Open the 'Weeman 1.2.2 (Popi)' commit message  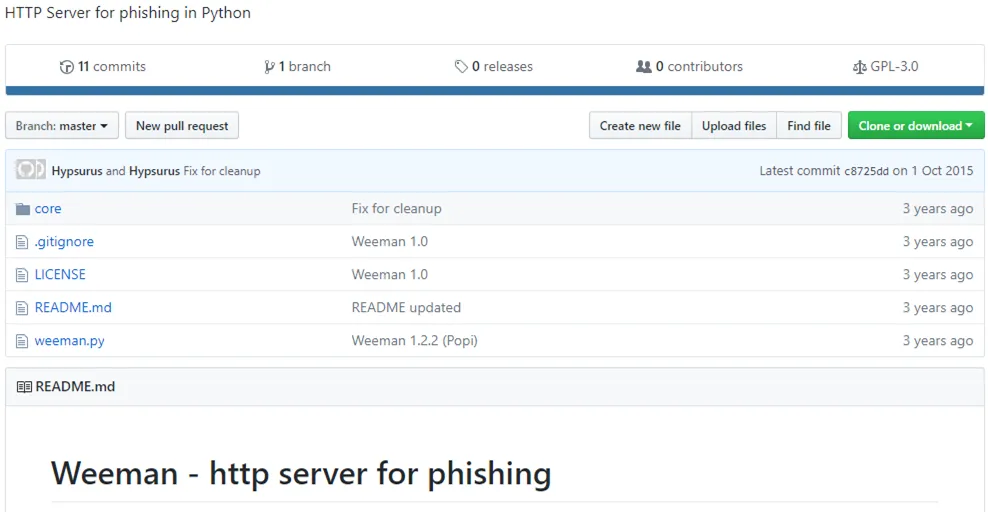(x=415, y=341)
